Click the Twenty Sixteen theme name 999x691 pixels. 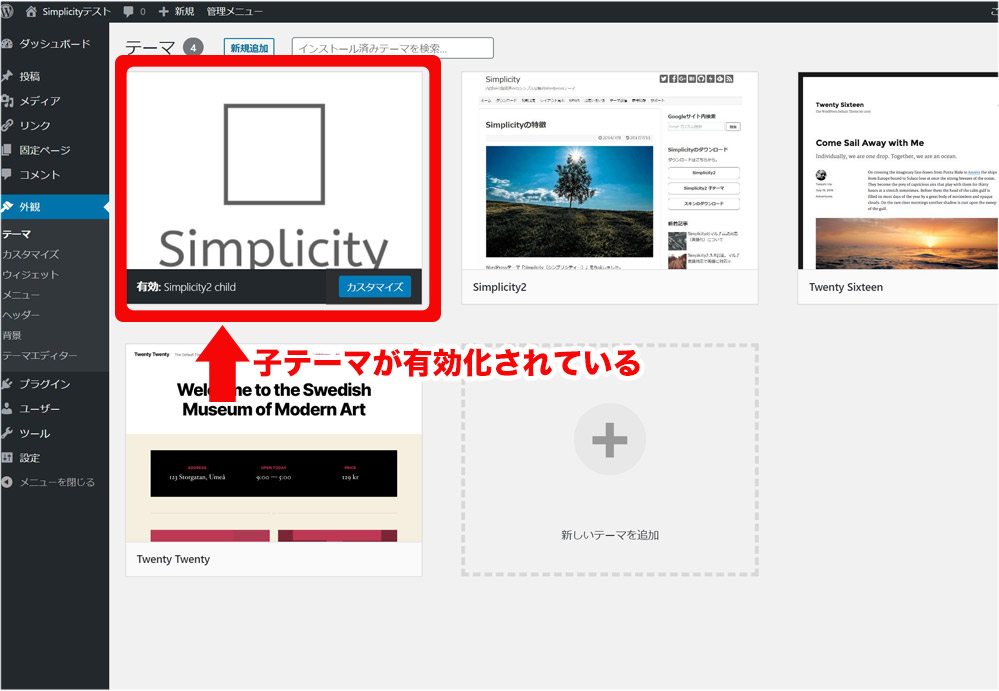pyautogui.click(x=846, y=287)
